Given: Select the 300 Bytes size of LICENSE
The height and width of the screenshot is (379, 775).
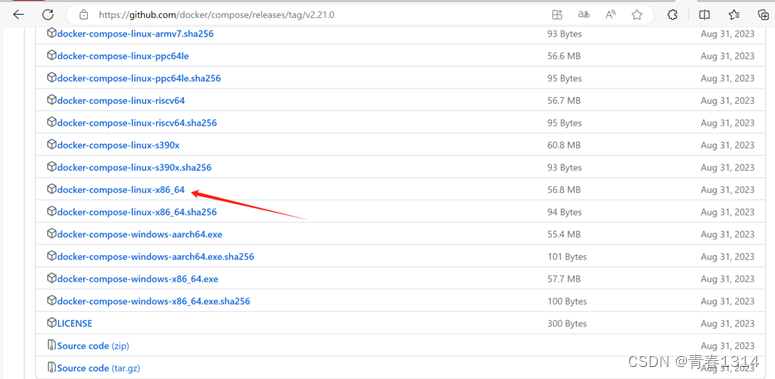Looking at the screenshot, I should 567,324.
